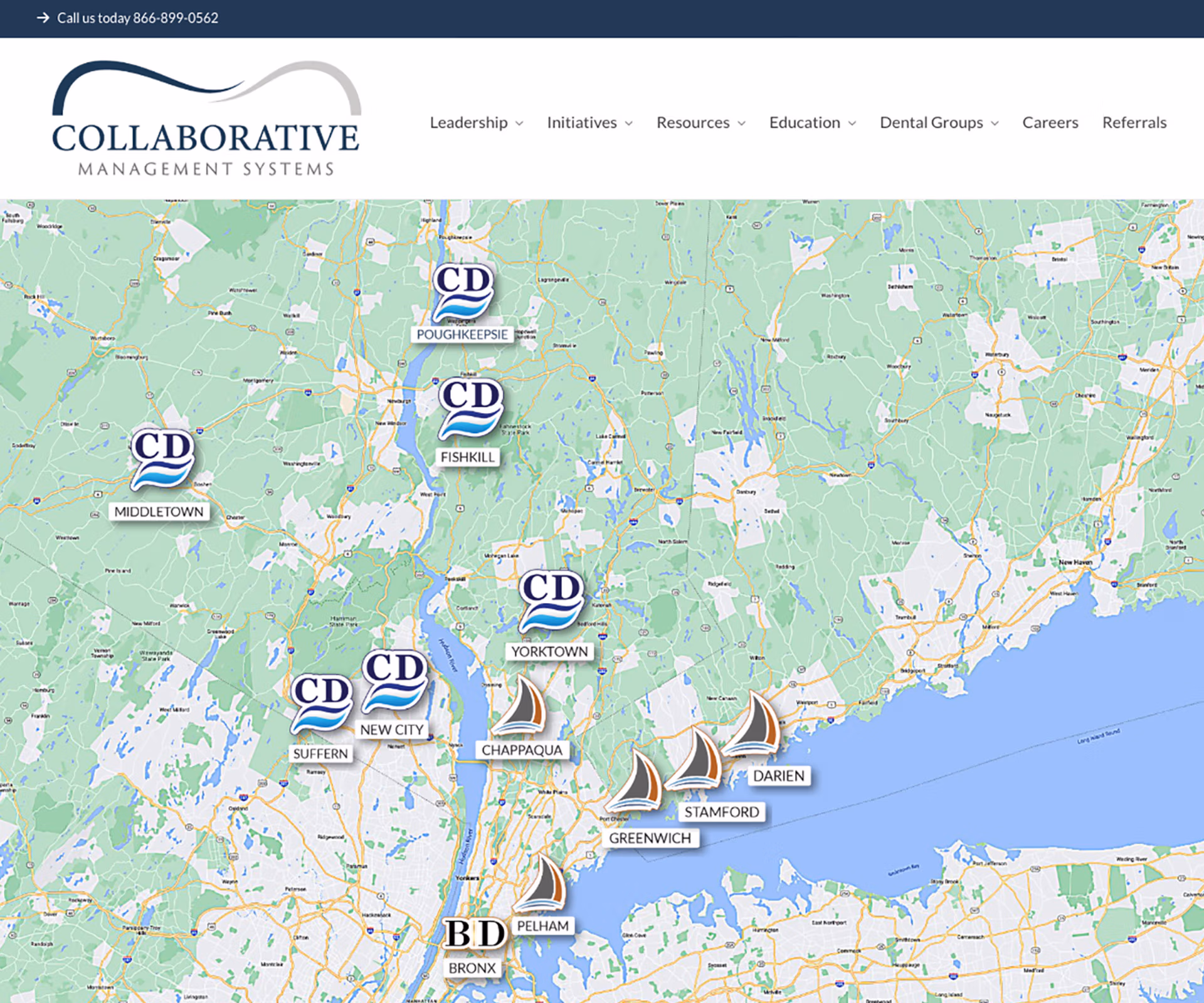Select the Suffern CD logo marker

pyautogui.click(x=322, y=704)
